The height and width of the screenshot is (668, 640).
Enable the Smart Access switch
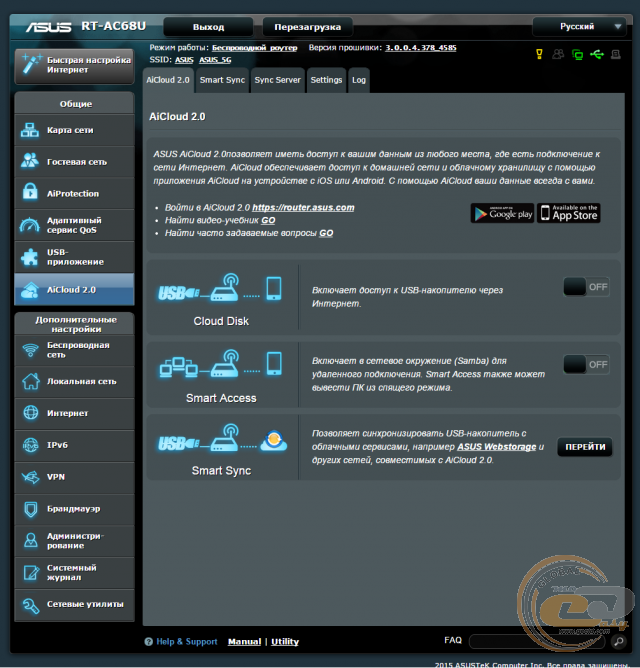[586, 365]
